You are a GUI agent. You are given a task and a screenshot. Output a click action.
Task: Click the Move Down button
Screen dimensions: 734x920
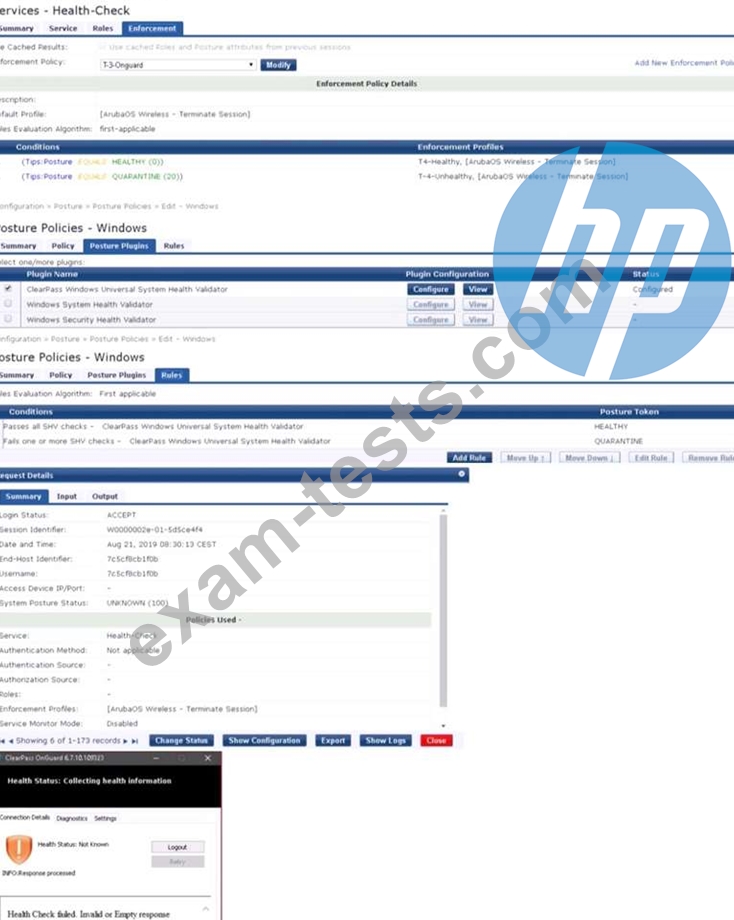coord(589,458)
